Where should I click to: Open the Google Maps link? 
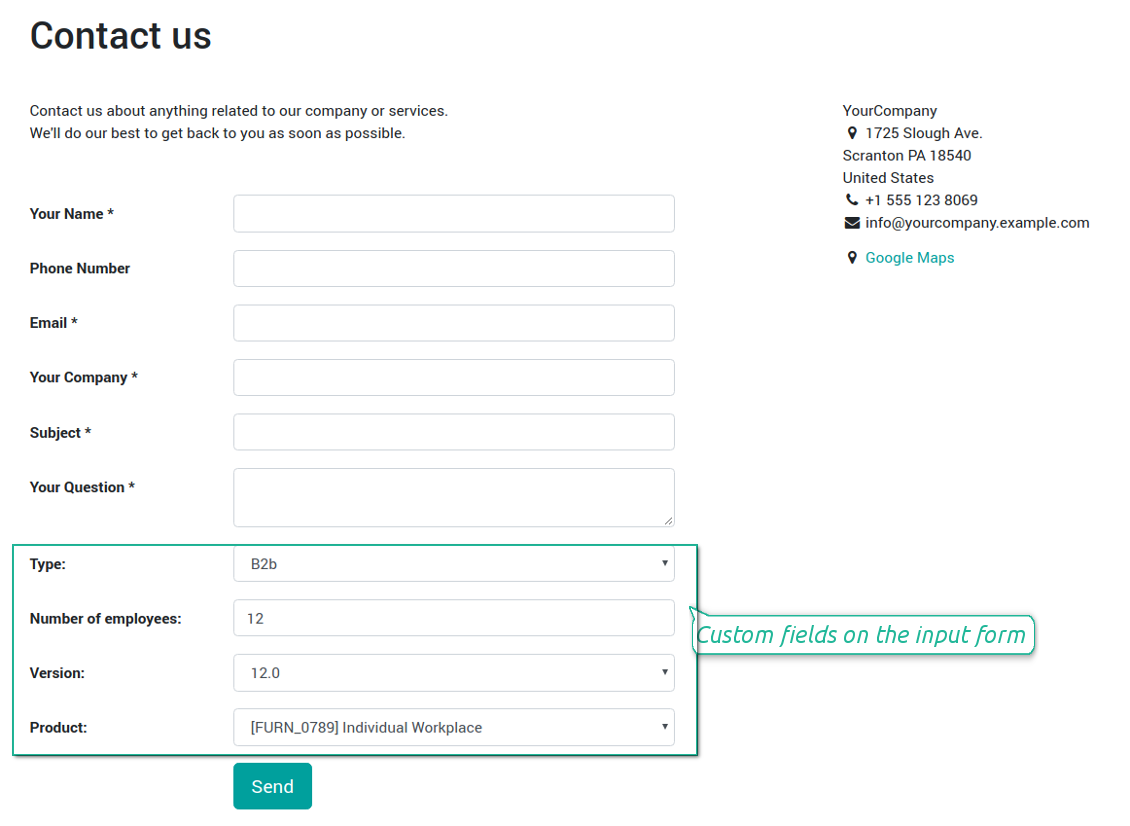tap(909, 258)
